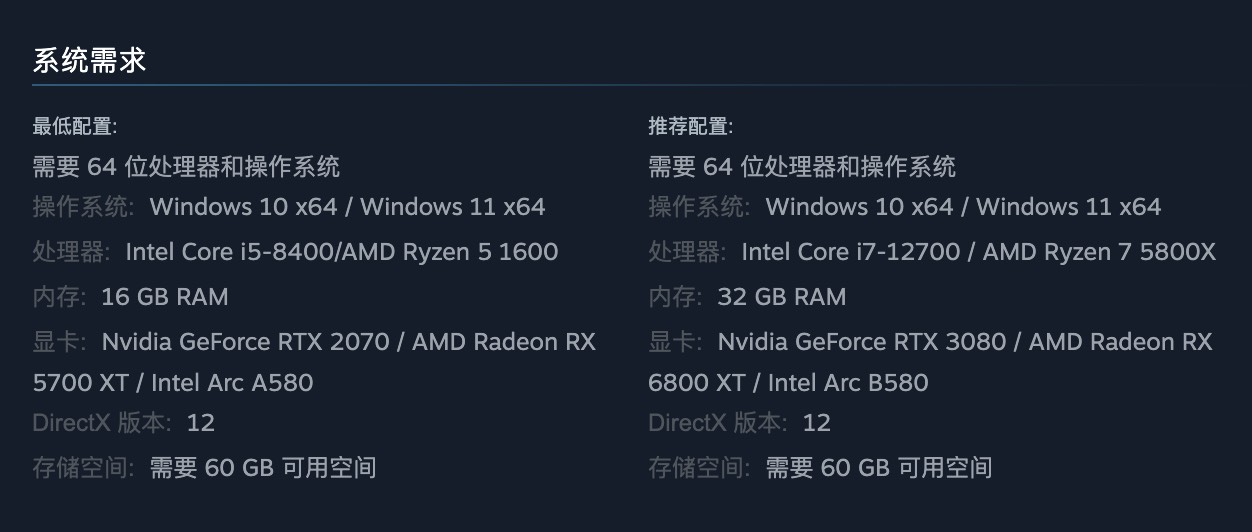
Task: Click the Nvidia GeForce RTX 3080 text
Action: [x=861, y=342]
